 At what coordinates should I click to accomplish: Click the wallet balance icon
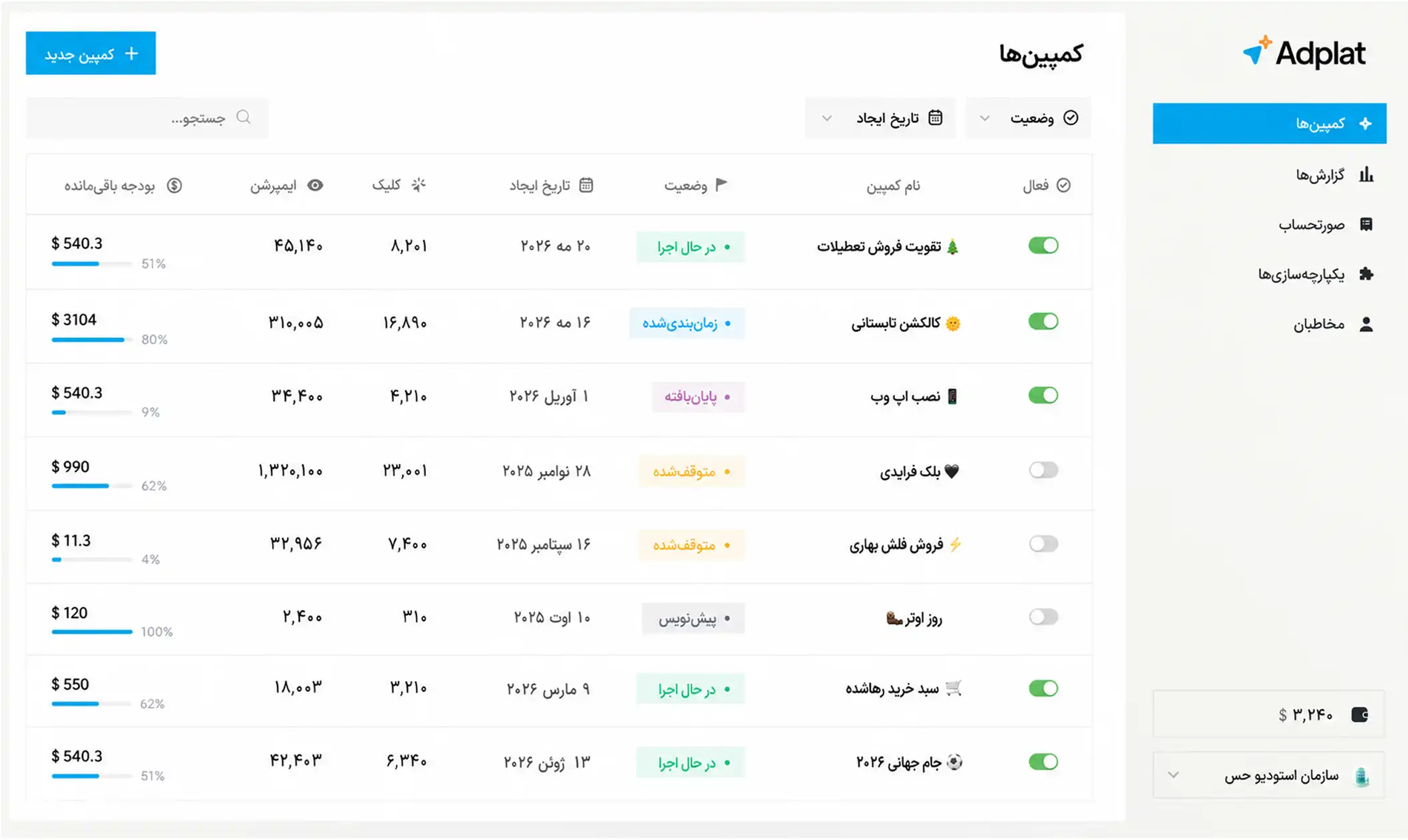pos(1360,714)
